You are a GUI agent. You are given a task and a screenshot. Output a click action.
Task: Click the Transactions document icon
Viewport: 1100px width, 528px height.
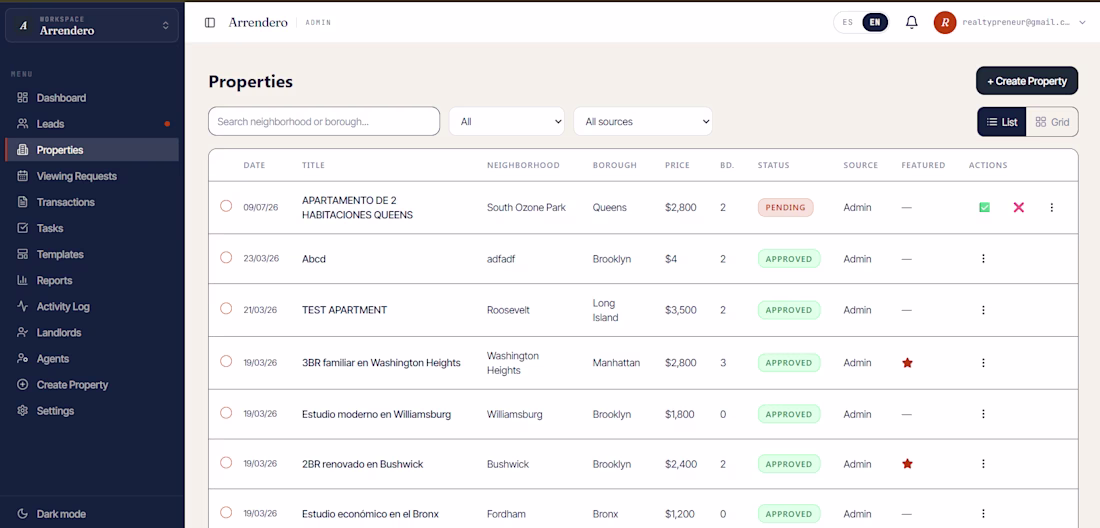[22, 202]
